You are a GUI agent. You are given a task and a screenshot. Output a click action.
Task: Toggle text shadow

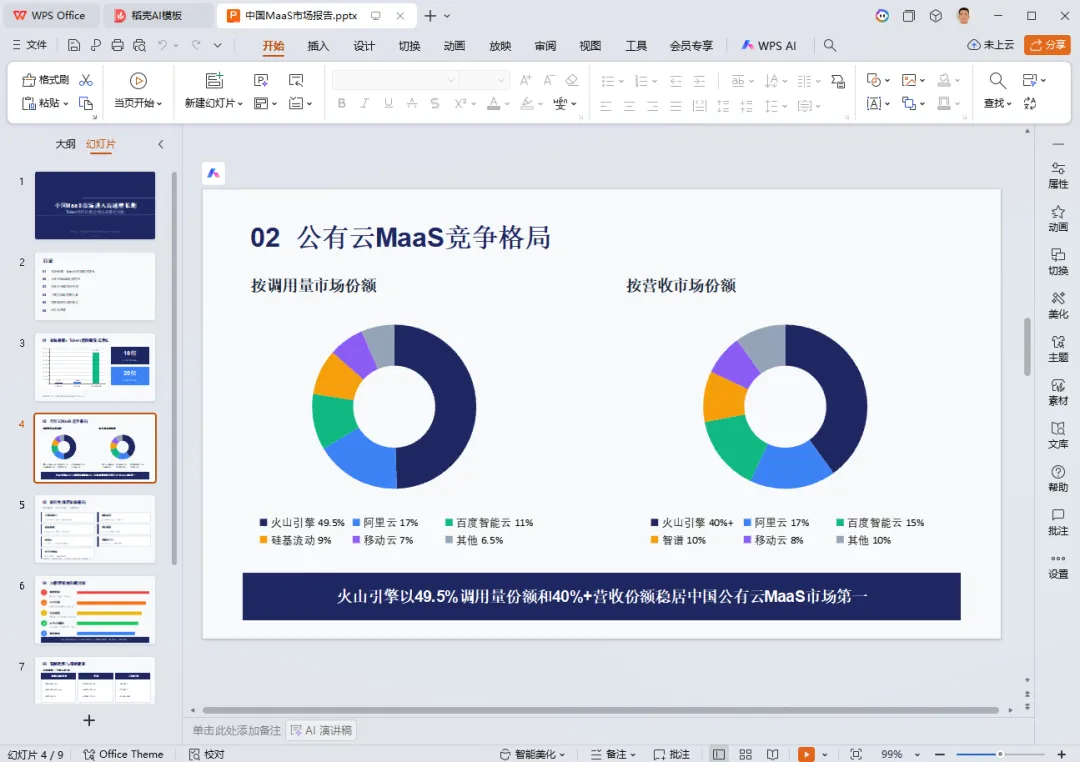435,103
